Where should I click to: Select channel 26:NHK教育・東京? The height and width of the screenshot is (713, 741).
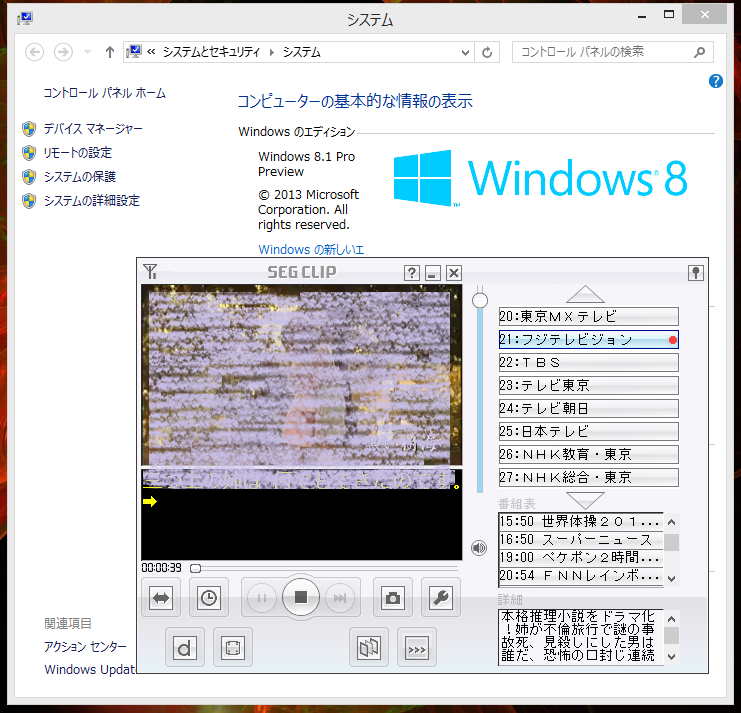tap(588, 454)
